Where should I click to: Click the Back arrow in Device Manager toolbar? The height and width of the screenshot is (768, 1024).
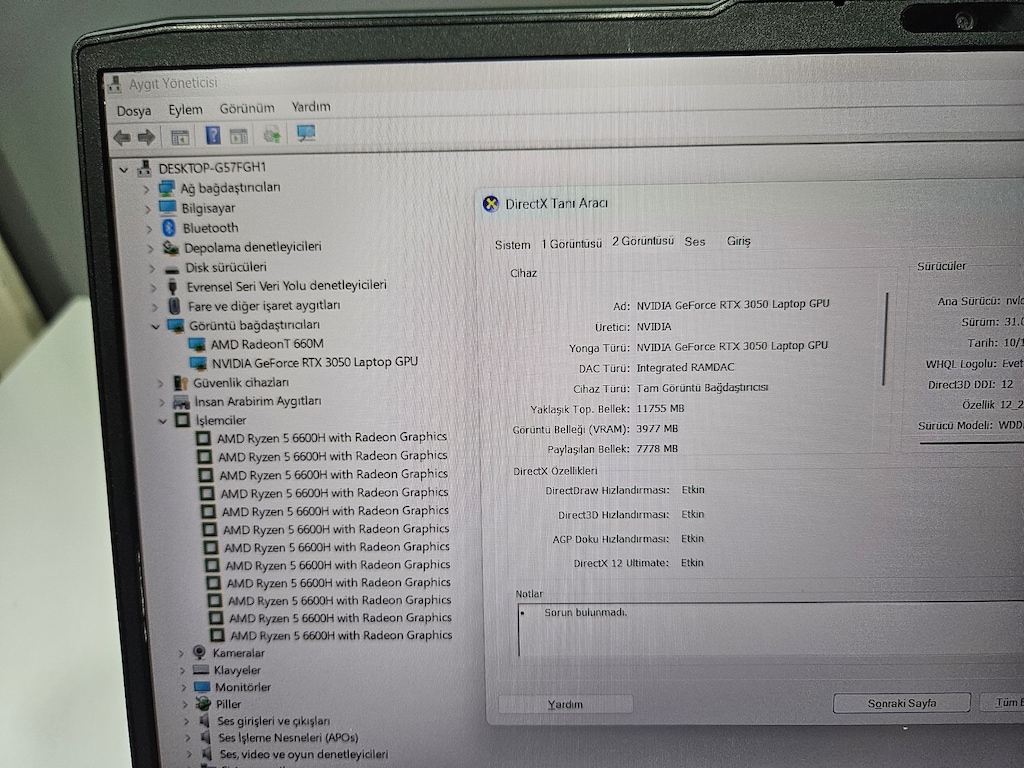click(122, 137)
